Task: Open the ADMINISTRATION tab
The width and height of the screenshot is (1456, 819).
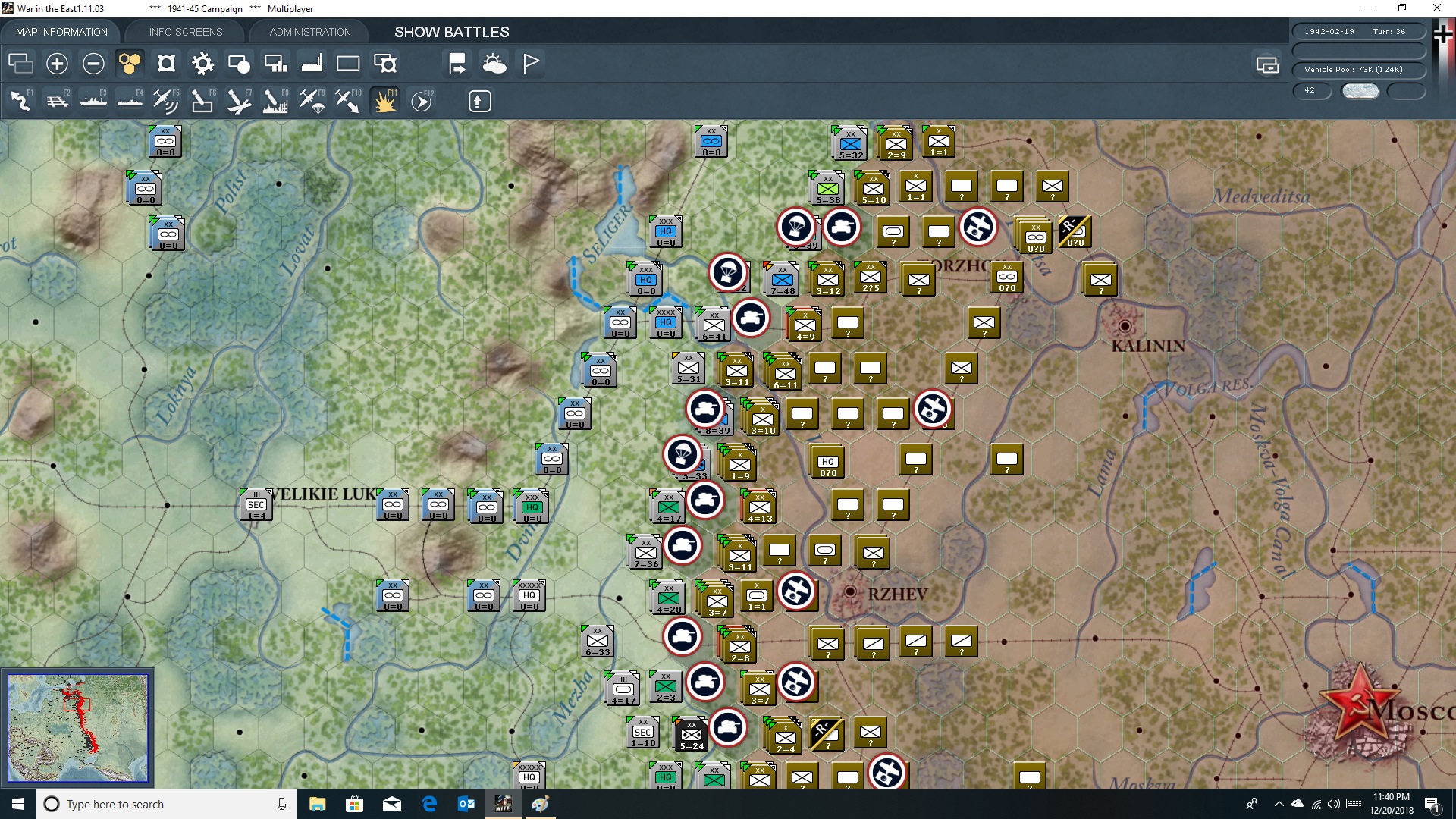Action: point(310,32)
